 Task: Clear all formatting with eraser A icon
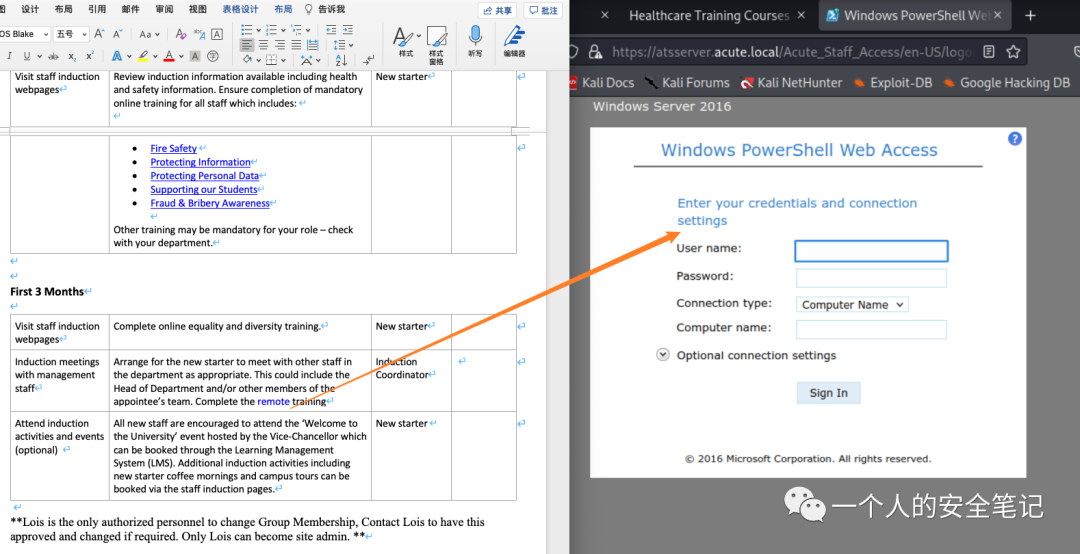click(x=181, y=34)
